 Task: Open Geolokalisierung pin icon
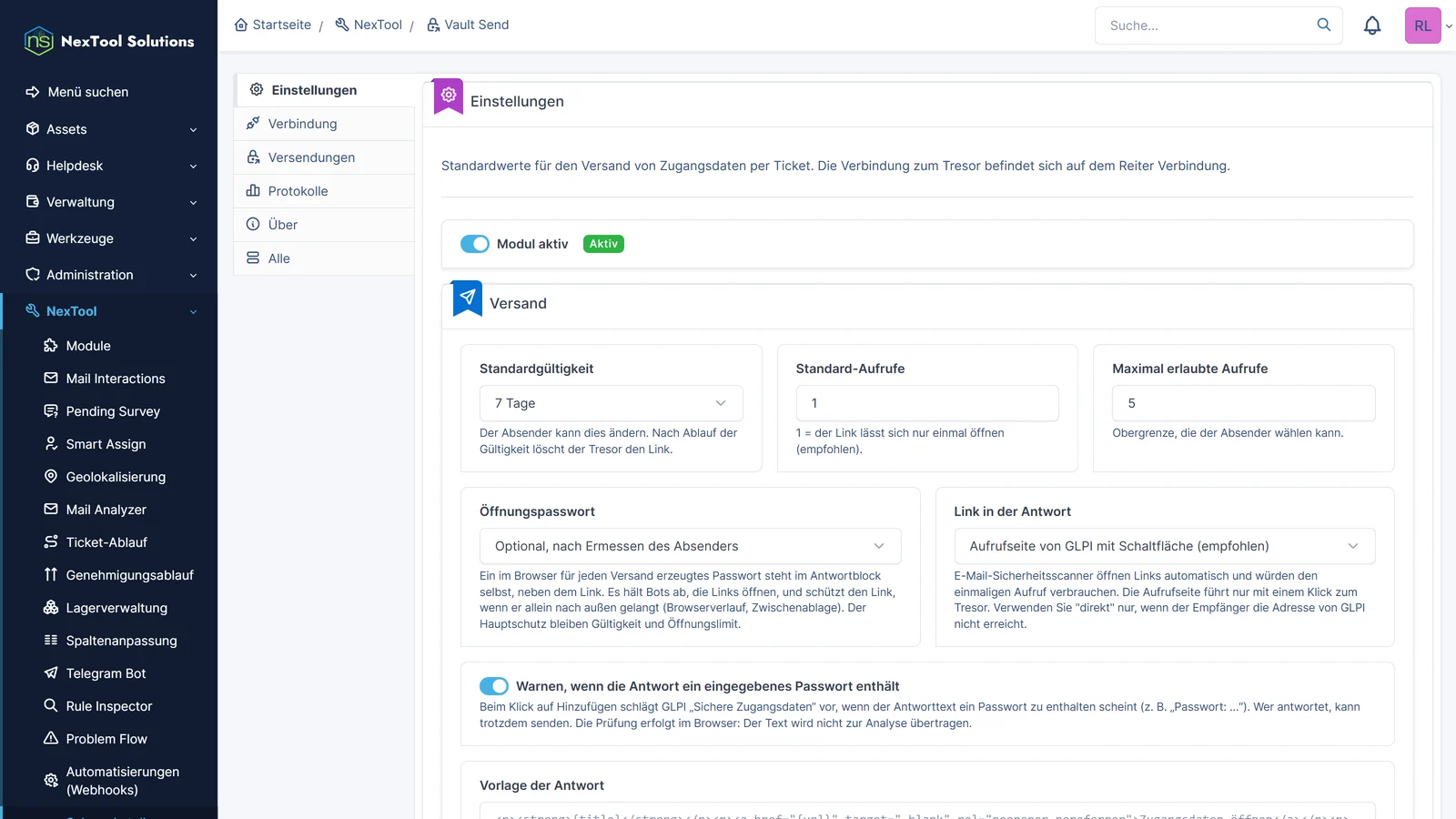[51, 476]
